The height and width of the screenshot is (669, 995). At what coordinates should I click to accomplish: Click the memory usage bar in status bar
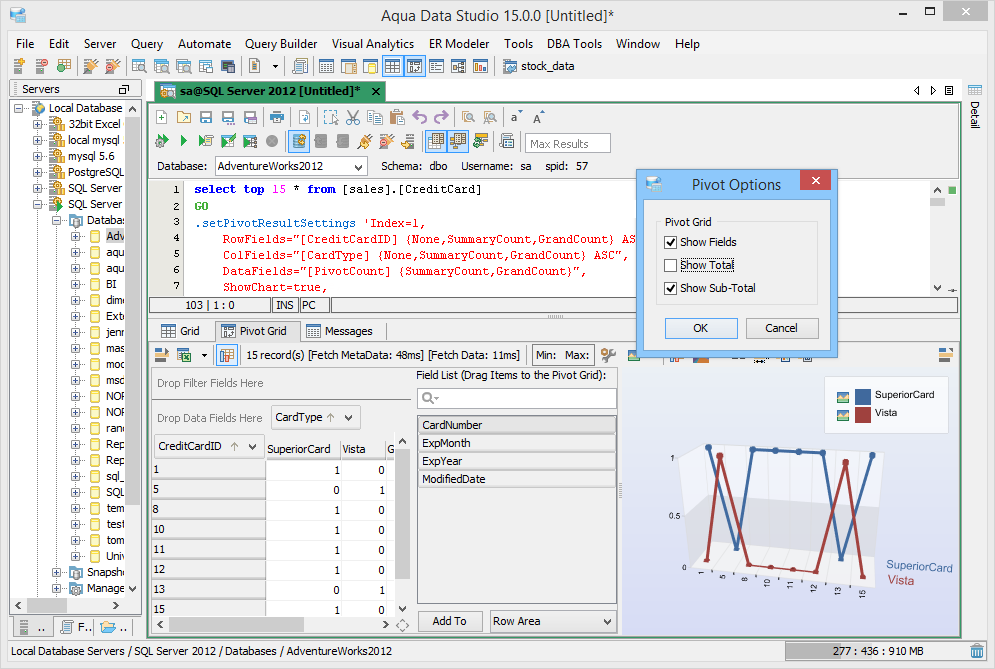(876, 651)
